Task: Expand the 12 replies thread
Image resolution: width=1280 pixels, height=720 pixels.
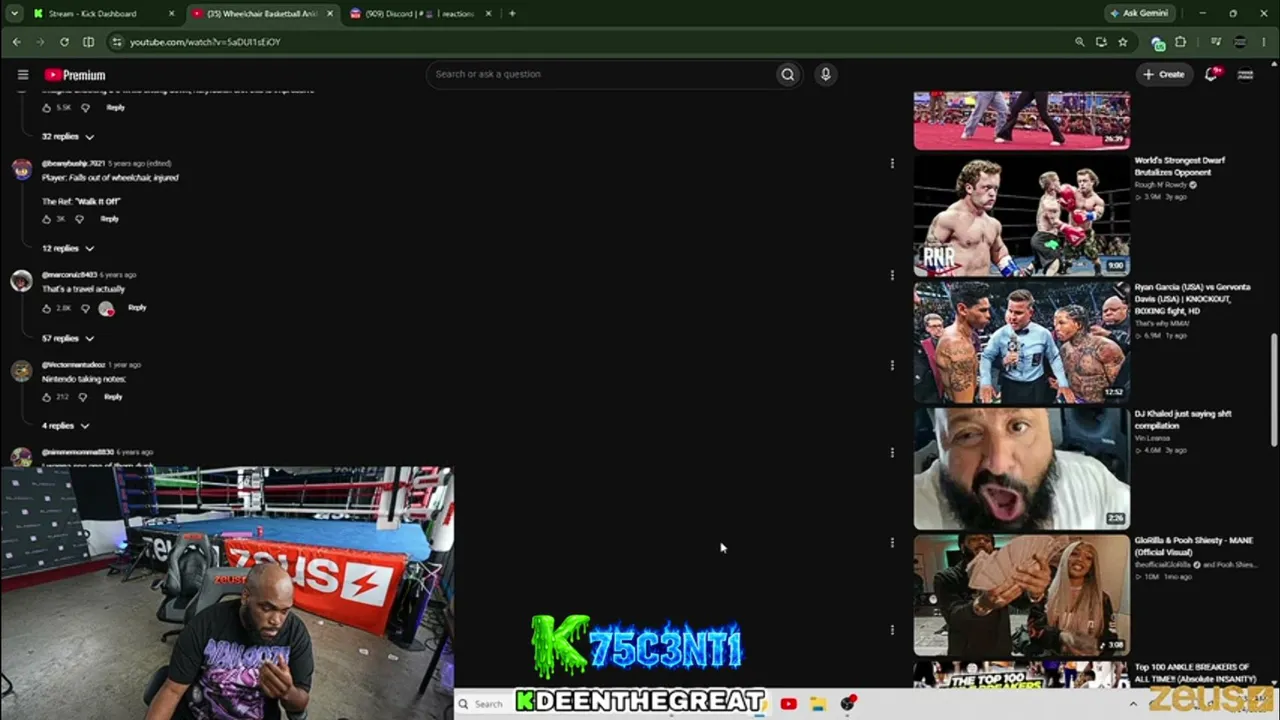Action: pyautogui.click(x=68, y=248)
